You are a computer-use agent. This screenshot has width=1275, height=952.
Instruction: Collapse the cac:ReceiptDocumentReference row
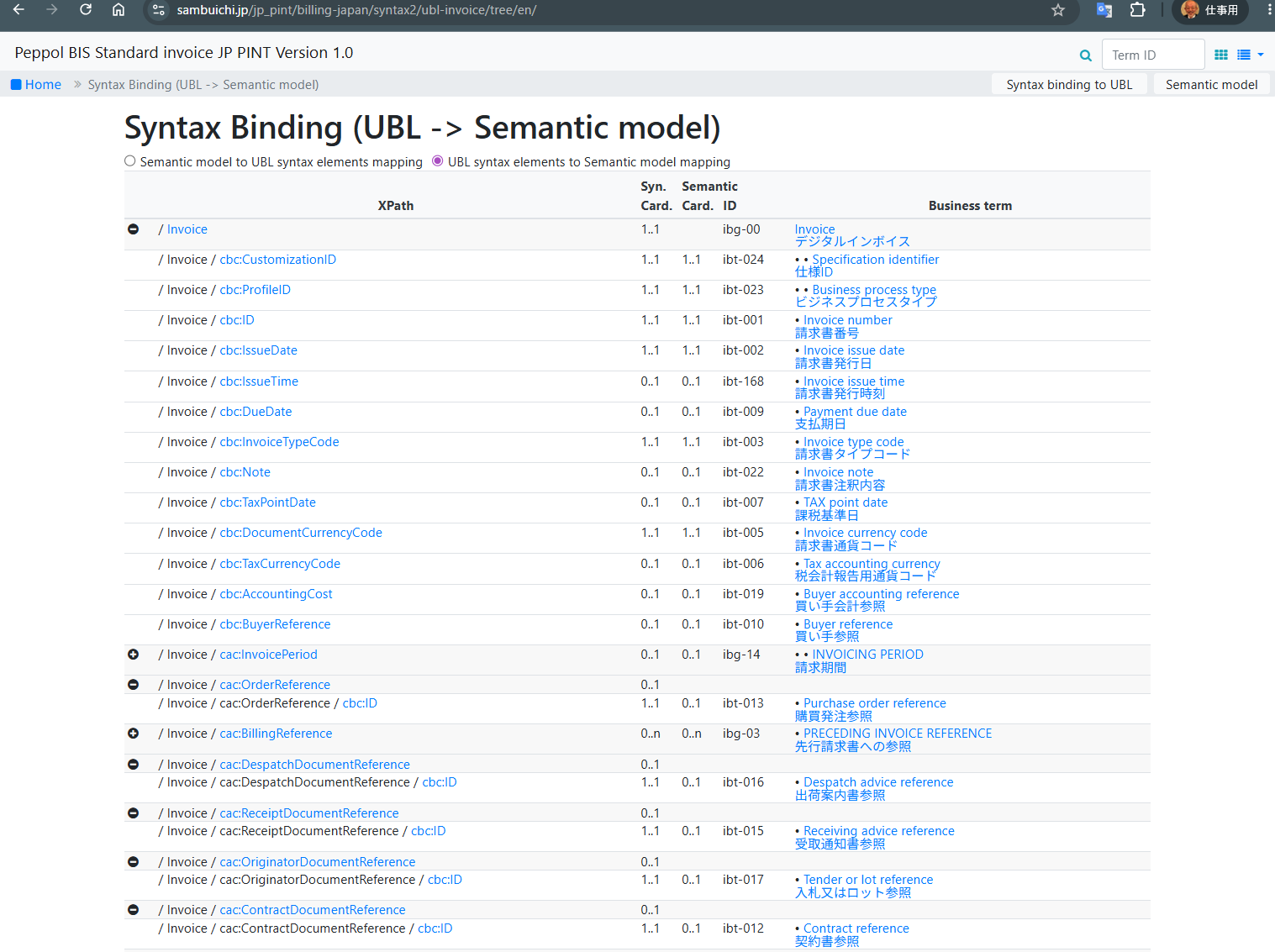(x=133, y=813)
